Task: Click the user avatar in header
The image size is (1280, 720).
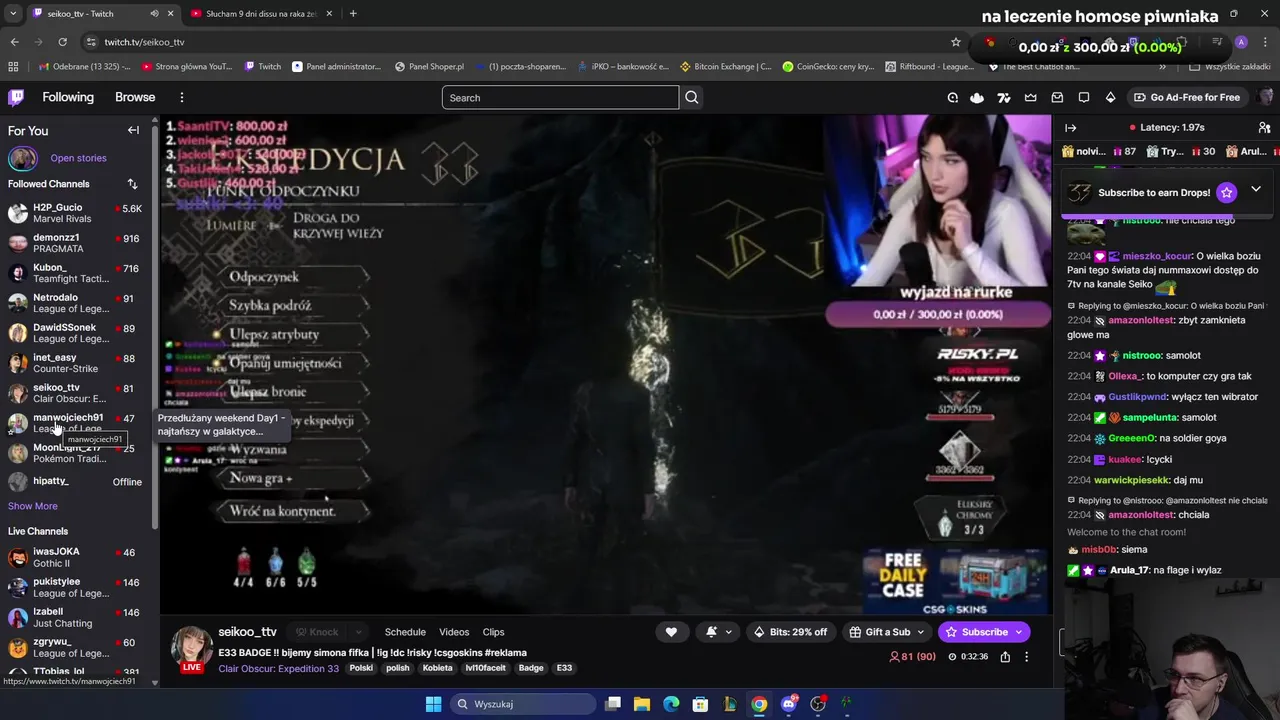Action: click(x=1265, y=97)
